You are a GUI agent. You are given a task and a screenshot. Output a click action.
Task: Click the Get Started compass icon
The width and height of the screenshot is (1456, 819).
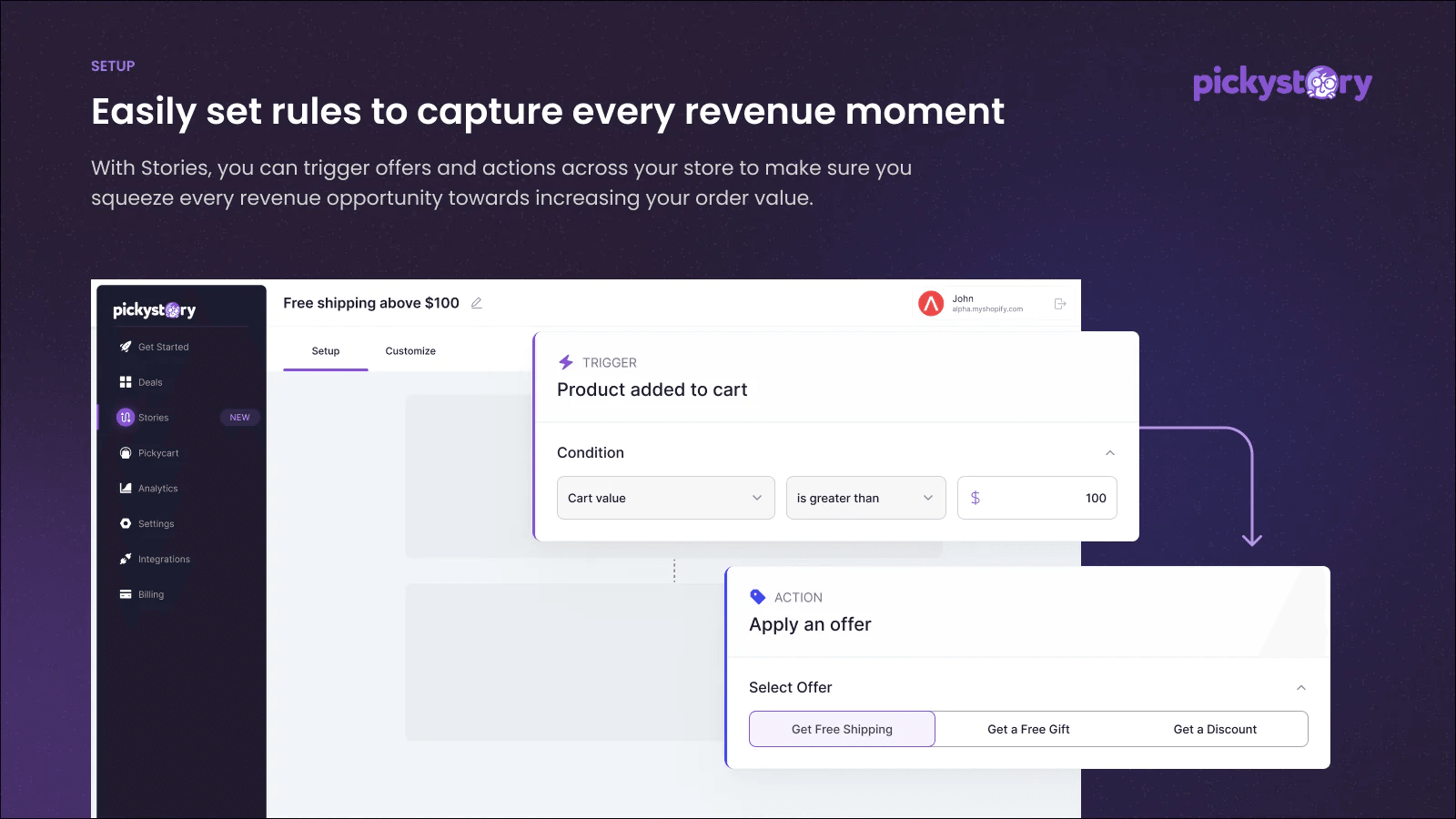pos(126,346)
